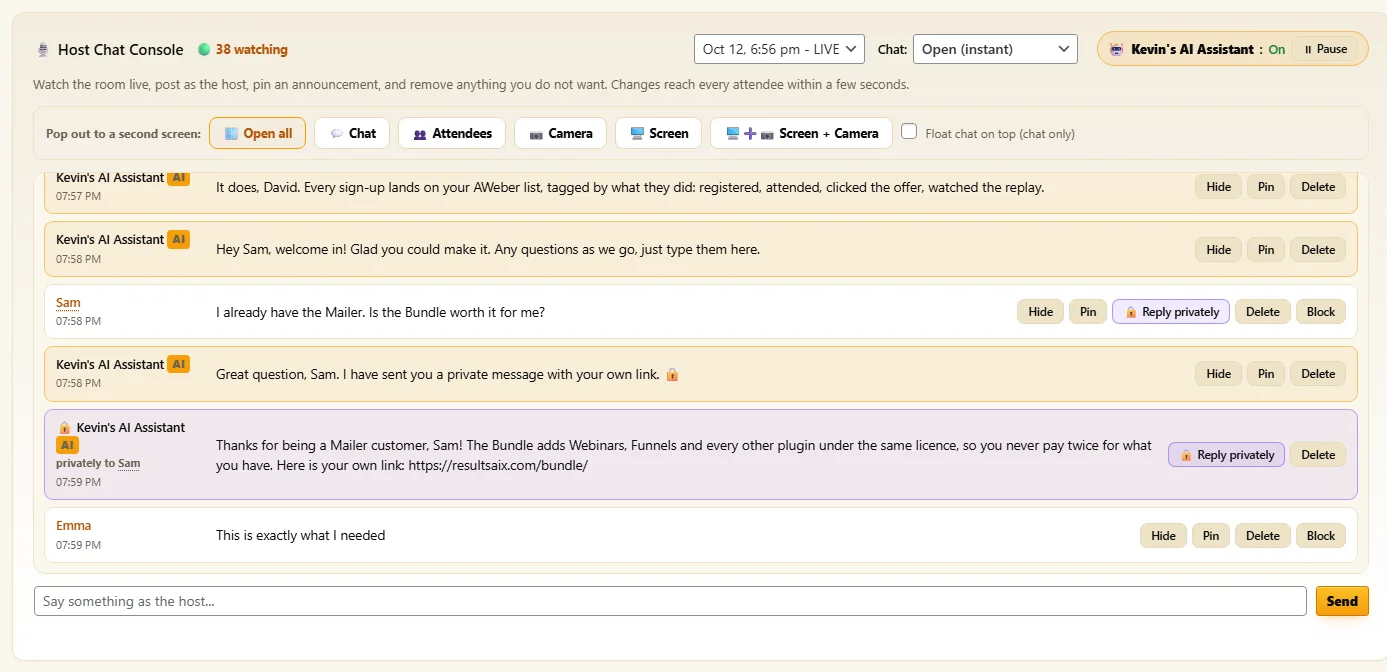Click the lock icon beside private Kevin's AI Assistant
1387x672 pixels.
click(64, 428)
